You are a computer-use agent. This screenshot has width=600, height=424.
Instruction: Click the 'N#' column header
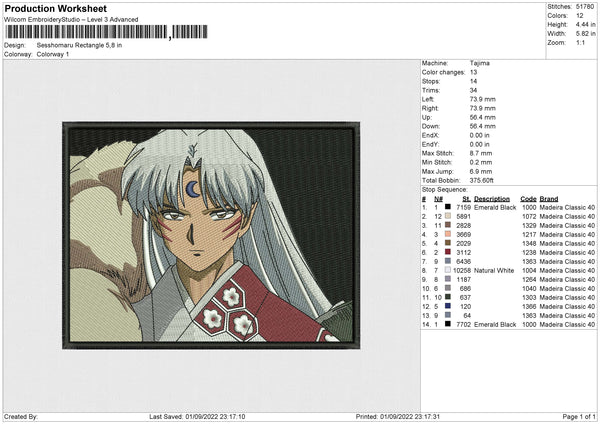[x=438, y=199]
